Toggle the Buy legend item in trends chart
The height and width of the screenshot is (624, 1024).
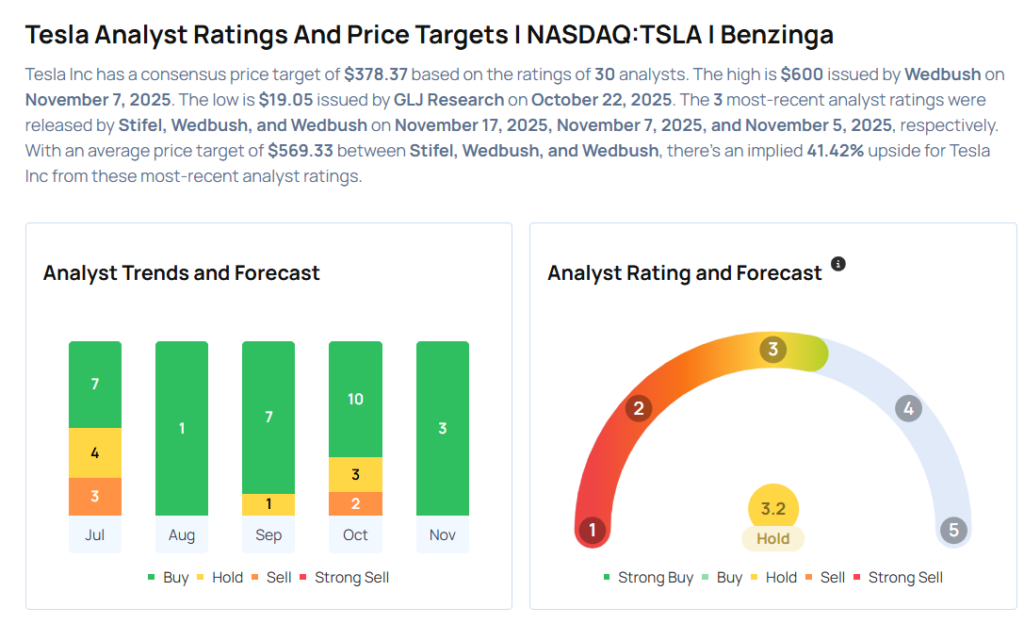coord(168,577)
